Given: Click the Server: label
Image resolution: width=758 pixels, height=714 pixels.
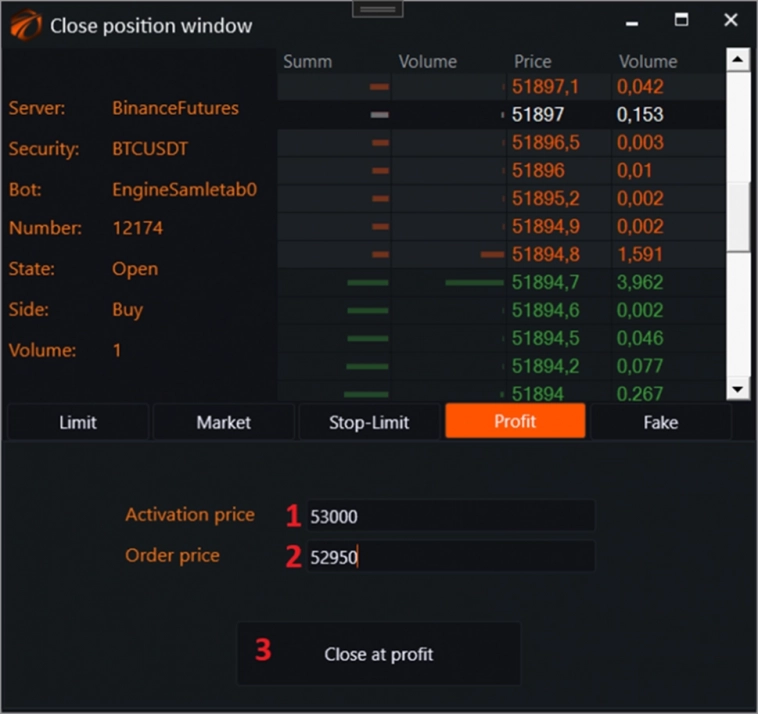Looking at the screenshot, I should click(37, 108).
